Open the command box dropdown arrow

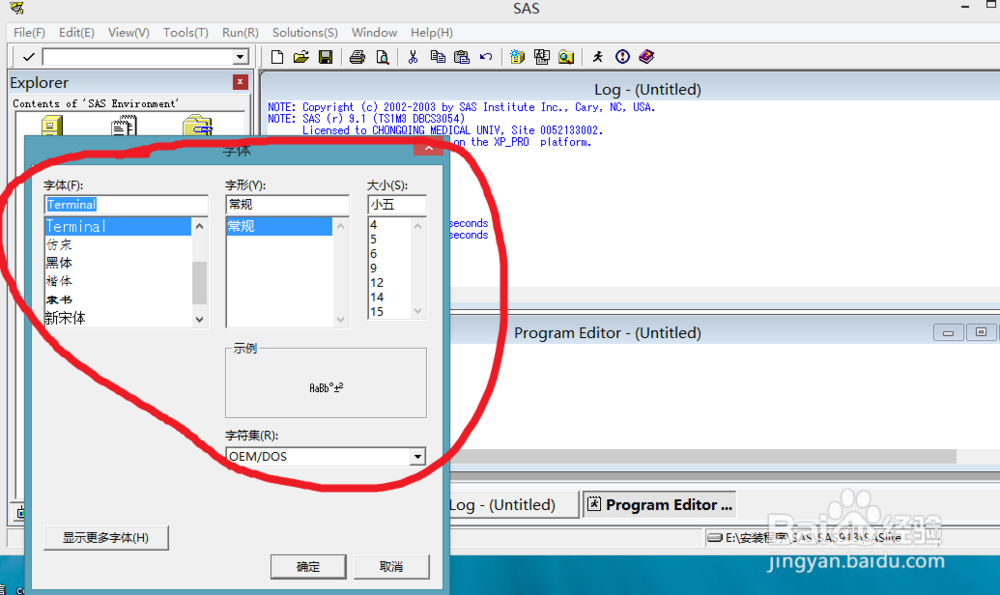(240, 57)
